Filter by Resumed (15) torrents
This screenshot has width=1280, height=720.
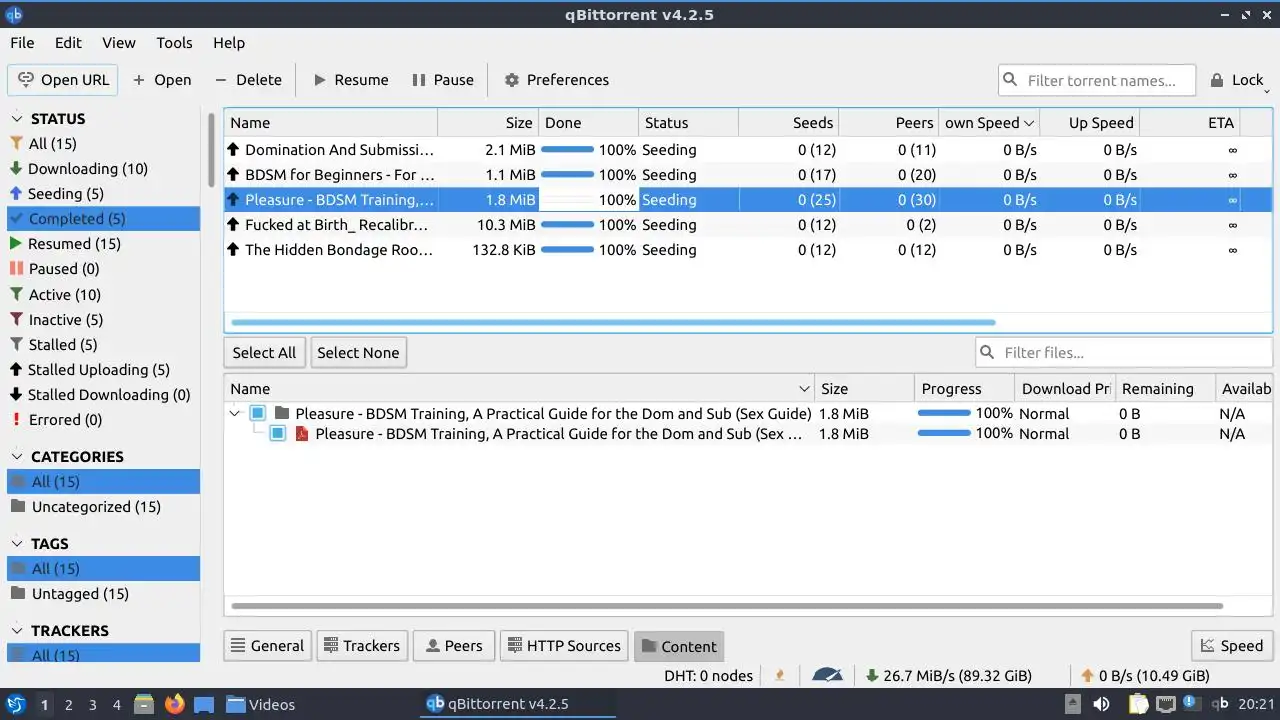103,244
